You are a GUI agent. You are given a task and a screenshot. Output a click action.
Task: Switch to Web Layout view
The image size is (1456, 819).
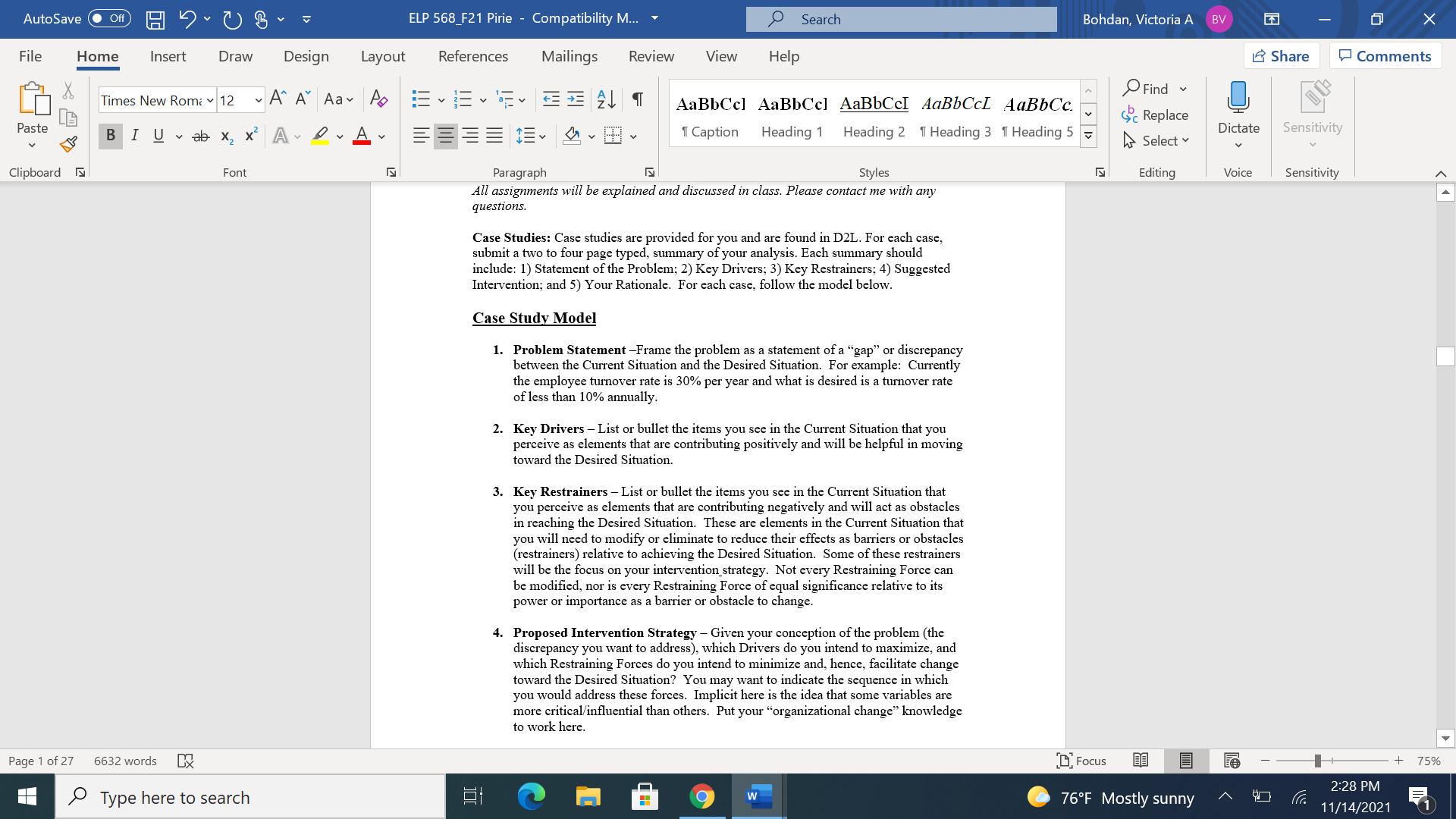coord(1232,761)
